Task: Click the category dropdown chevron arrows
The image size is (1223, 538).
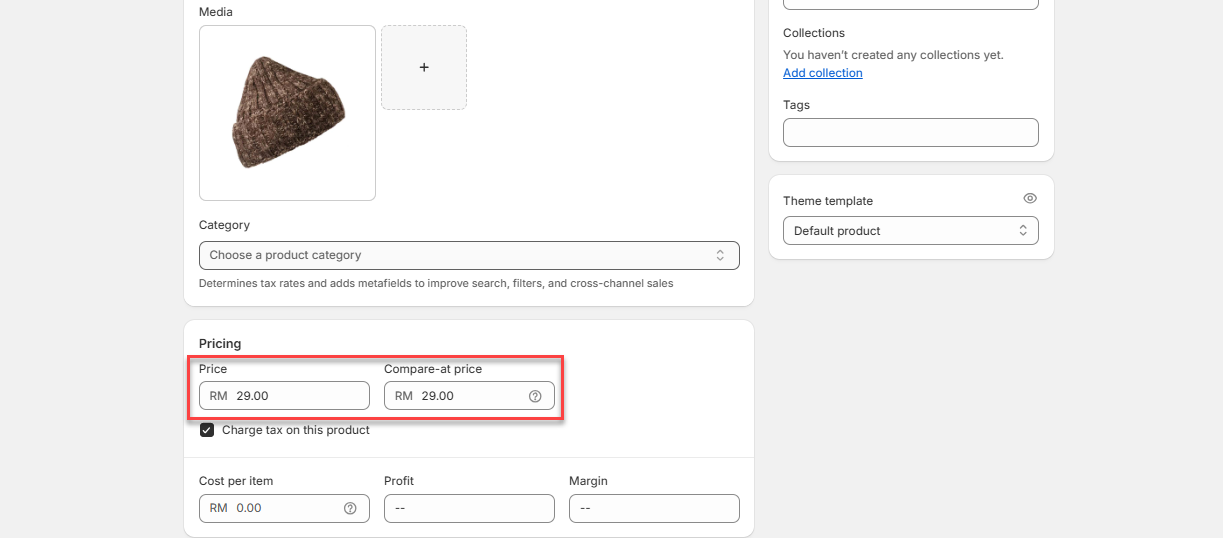Action: [720, 255]
